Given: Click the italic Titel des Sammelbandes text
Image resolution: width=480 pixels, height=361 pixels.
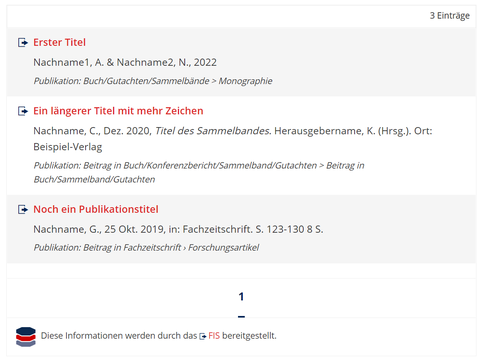Looking at the screenshot, I should tap(213, 131).
